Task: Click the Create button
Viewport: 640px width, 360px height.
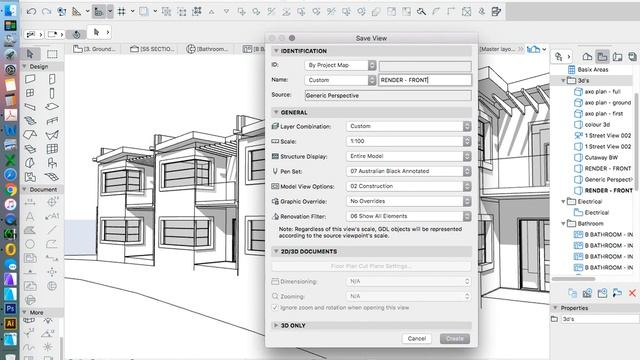Action: coord(455,338)
